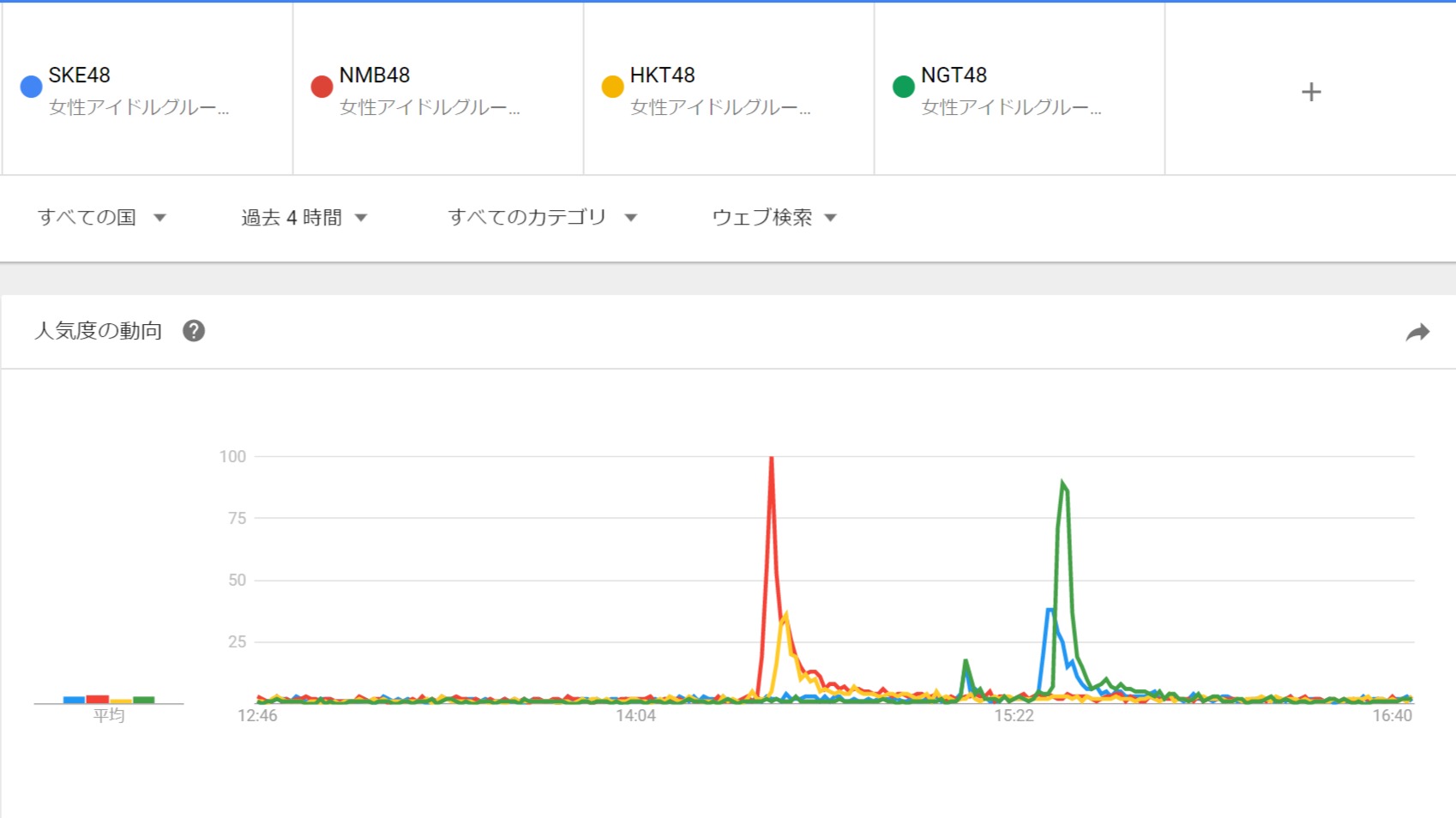This screenshot has height=818, width=1456.
Task: Click the 平均 average bar chart
Action: 109,700
